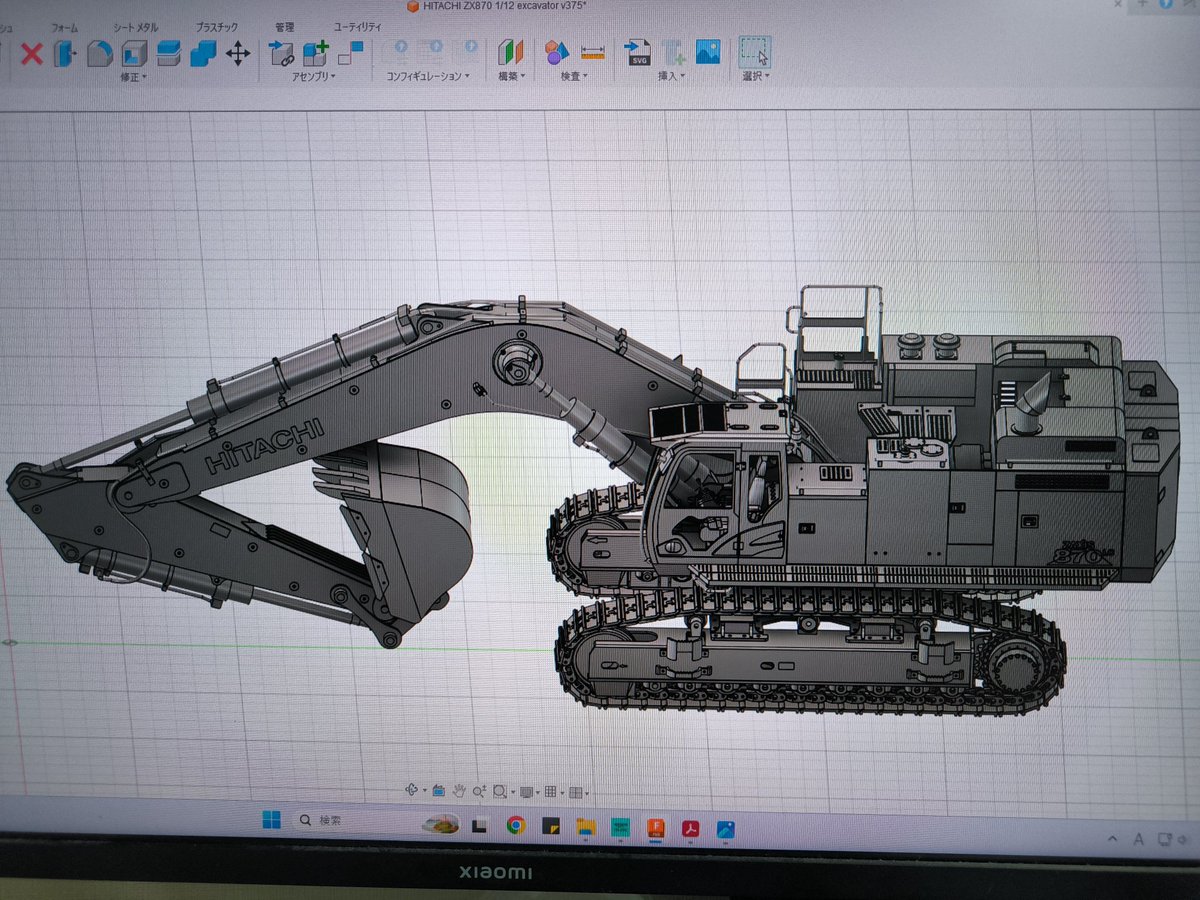Click the Fit zoom window icon
Image resolution: width=1200 pixels, height=900 pixels.
[x=501, y=792]
